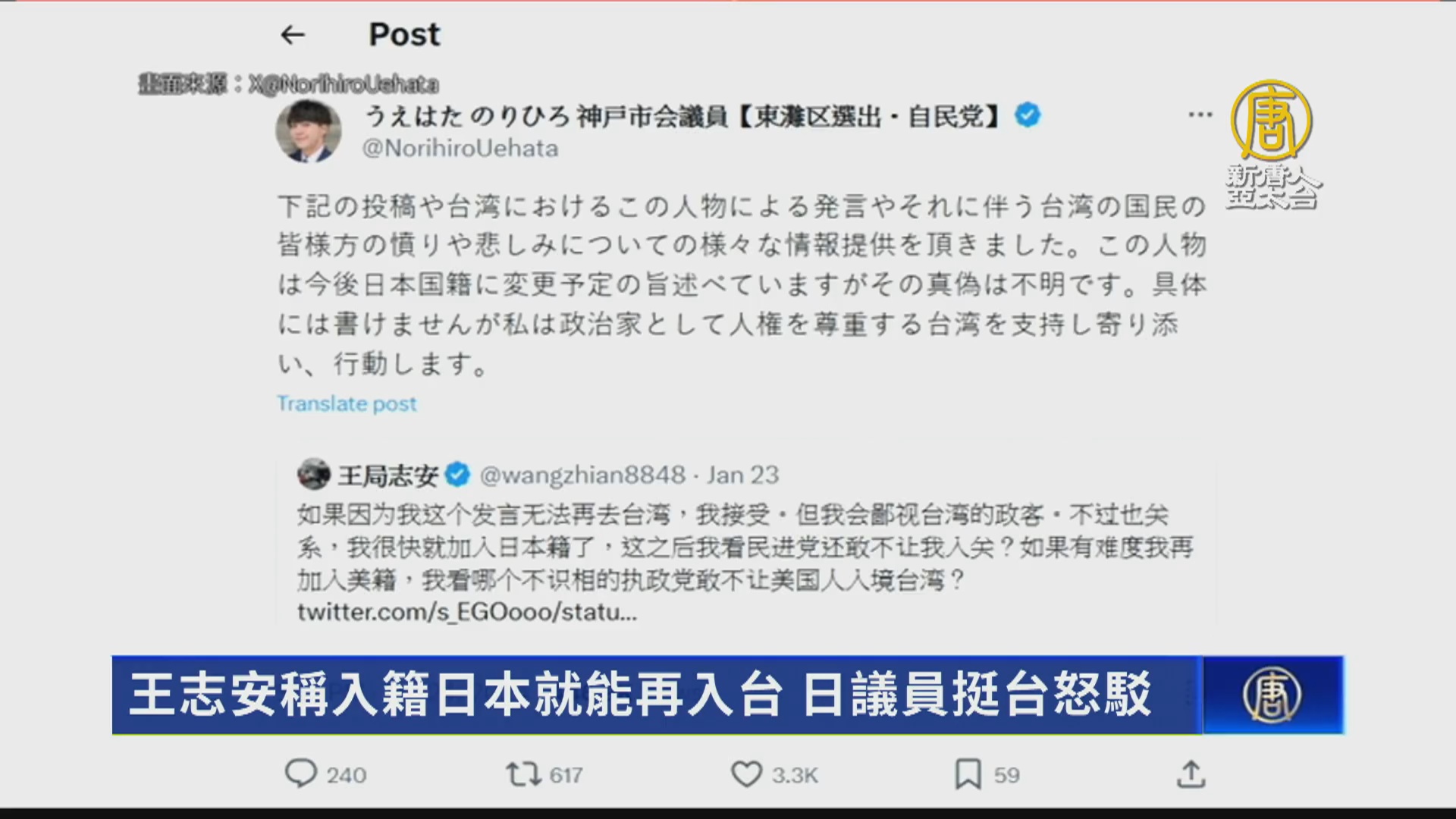
Task: Click the 王局志安 small avatar thumbnail
Action: tap(314, 474)
